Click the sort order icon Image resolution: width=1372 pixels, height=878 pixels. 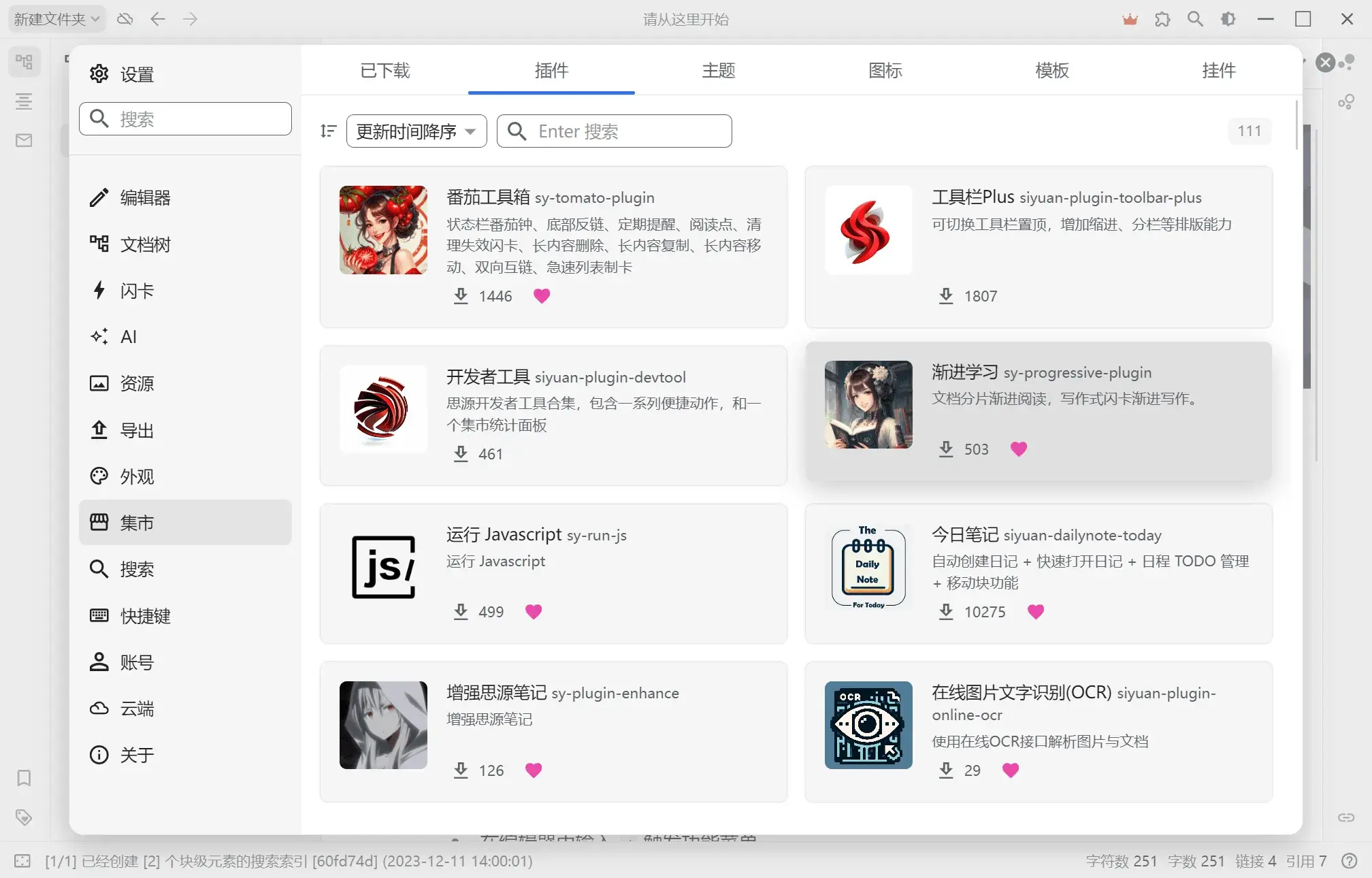click(329, 131)
